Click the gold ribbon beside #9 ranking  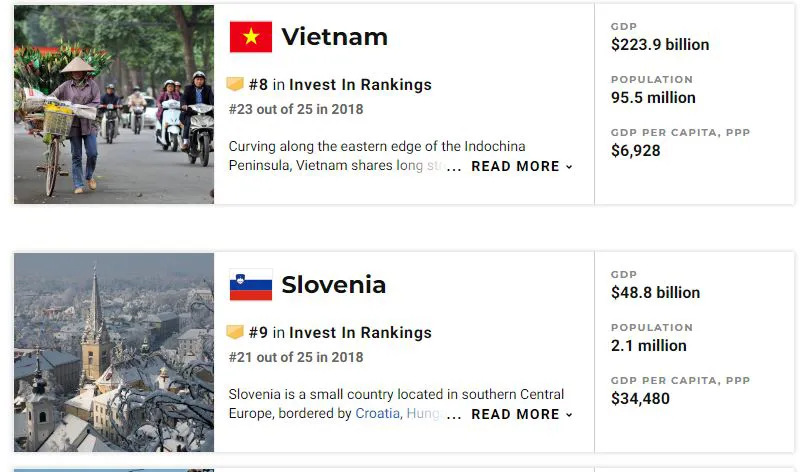[x=235, y=332]
